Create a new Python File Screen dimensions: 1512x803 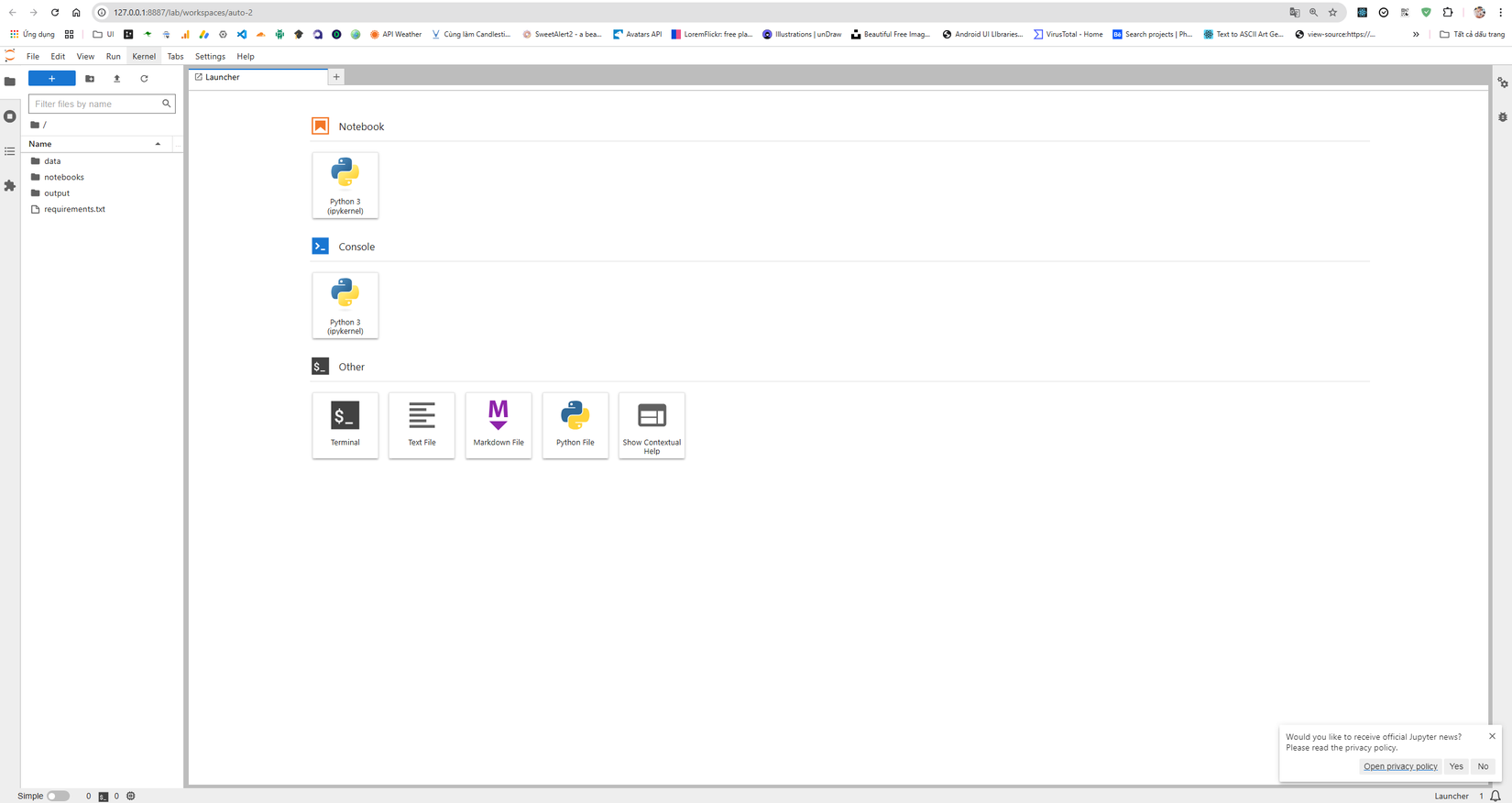pos(575,425)
